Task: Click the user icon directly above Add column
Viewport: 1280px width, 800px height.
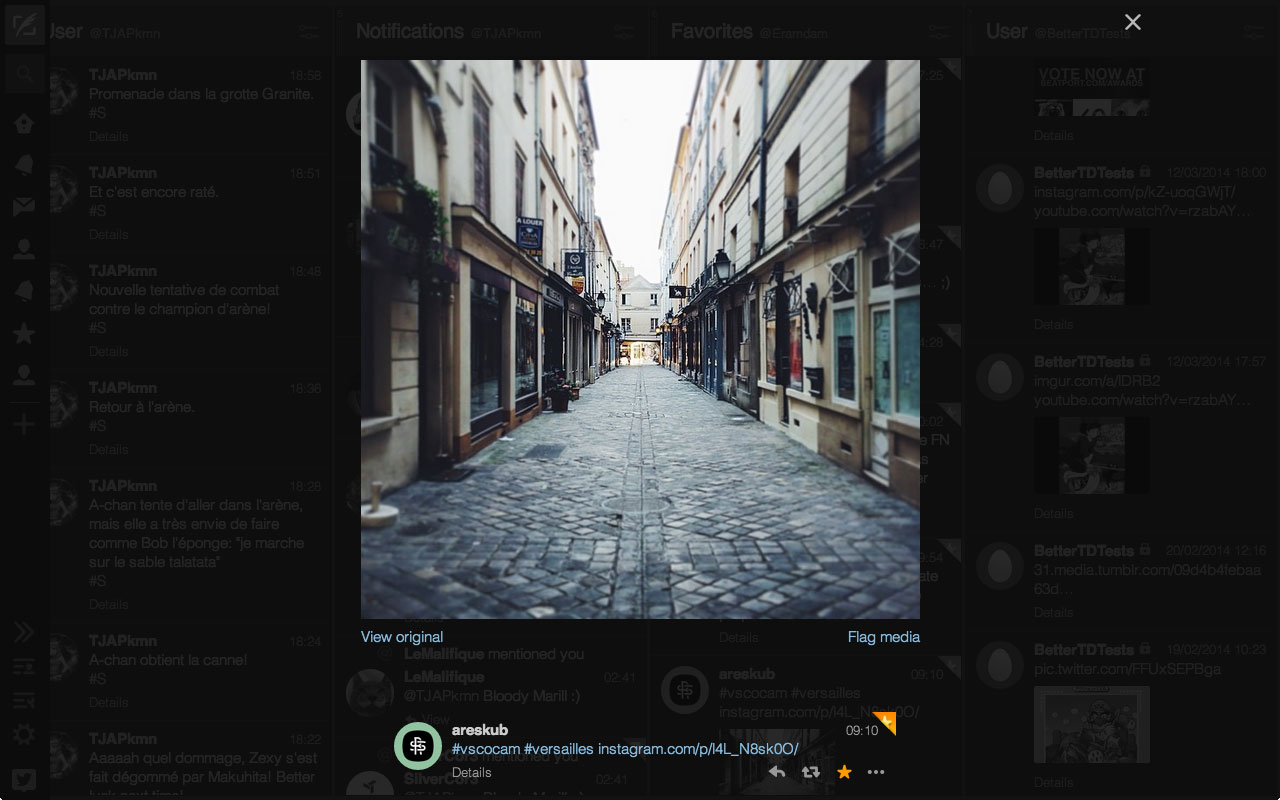Action: click(x=24, y=376)
